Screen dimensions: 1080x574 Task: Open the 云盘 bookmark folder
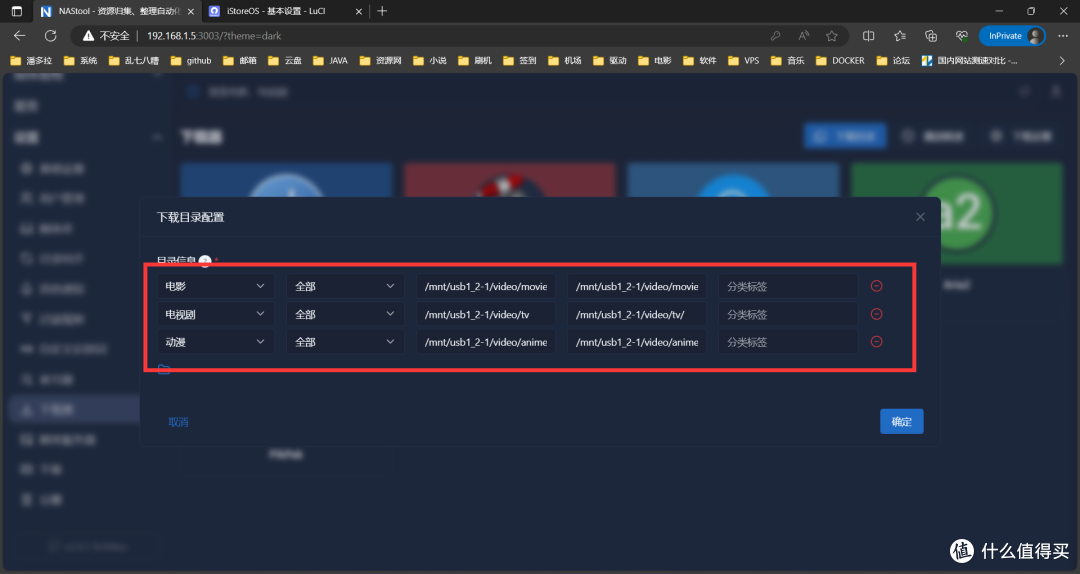pos(285,61)
